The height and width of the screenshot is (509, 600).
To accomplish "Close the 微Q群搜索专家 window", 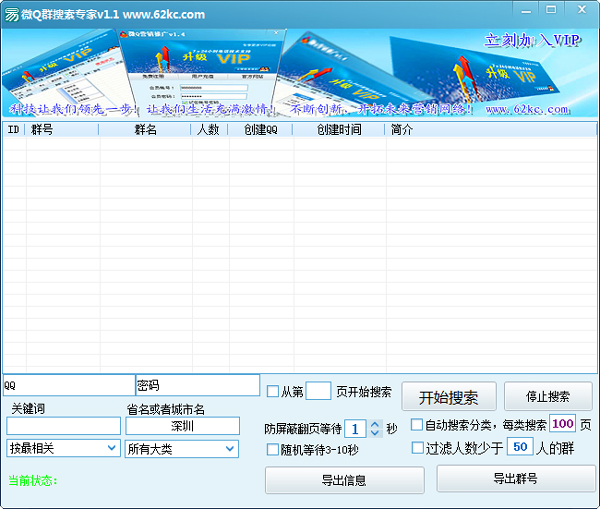I will pyautogui.click(x=579, y=9).
